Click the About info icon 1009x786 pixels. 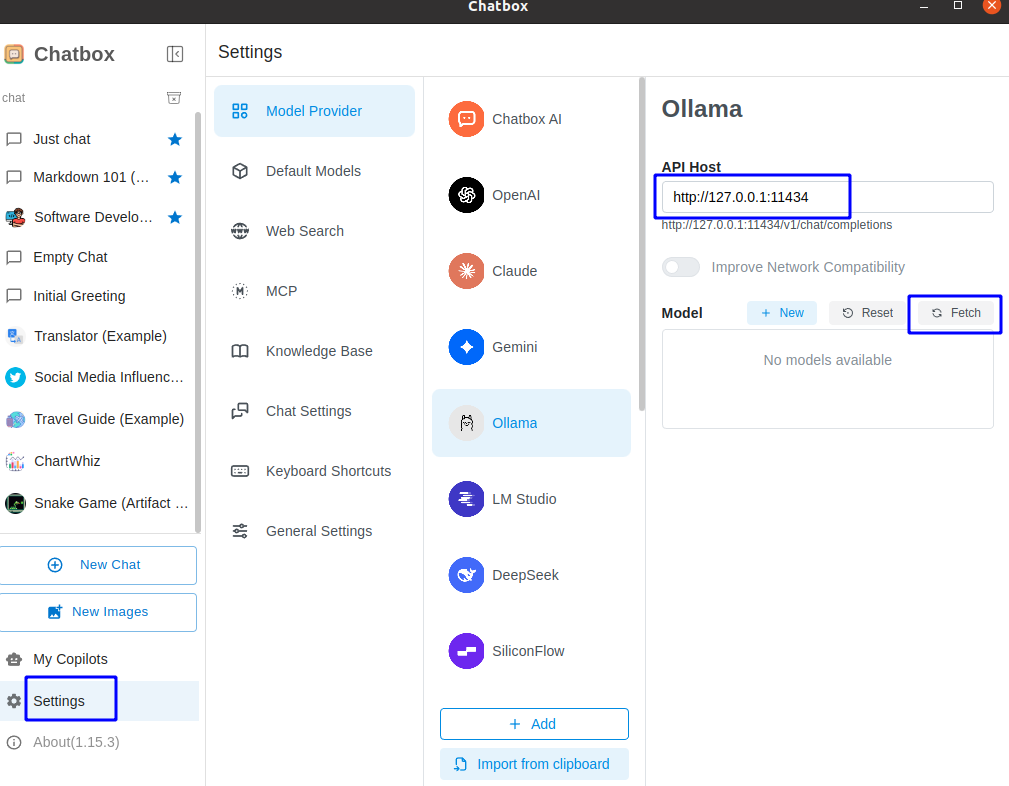(x=14, y=742)
